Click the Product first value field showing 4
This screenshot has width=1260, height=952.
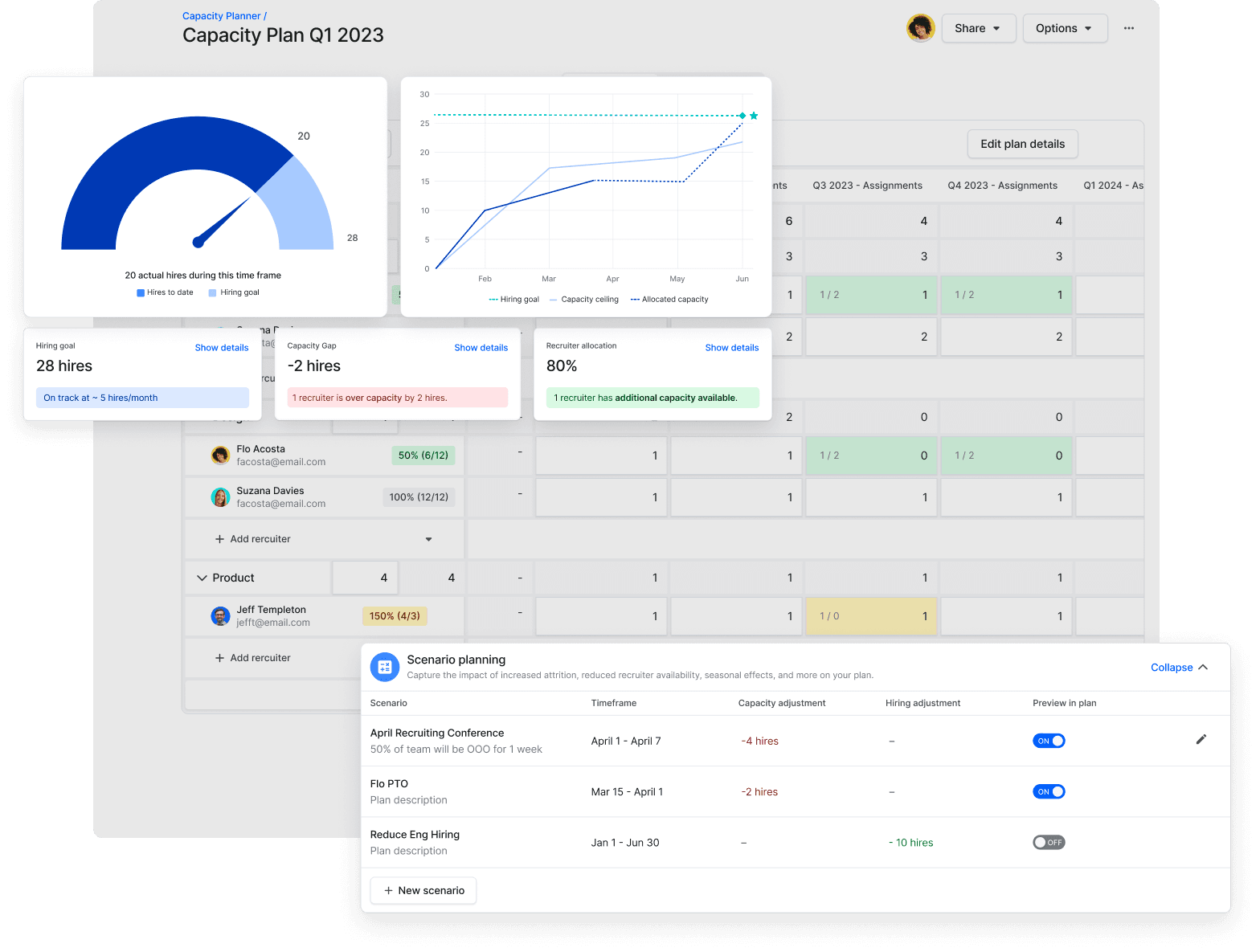click(x=366, y=578)
